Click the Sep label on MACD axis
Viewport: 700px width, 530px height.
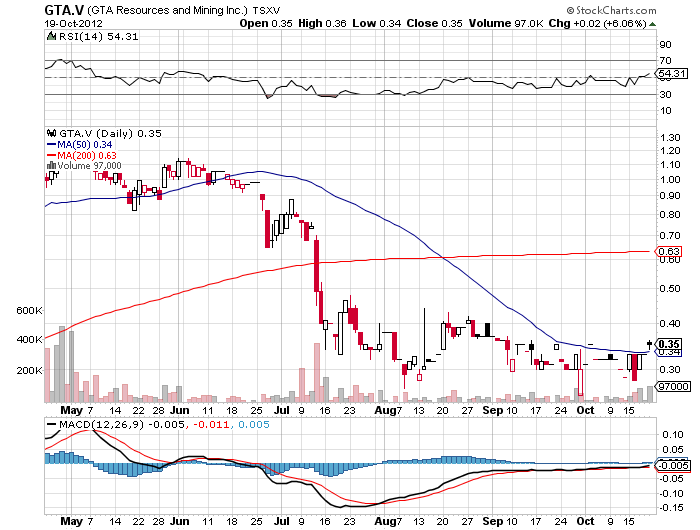(493, 521)
